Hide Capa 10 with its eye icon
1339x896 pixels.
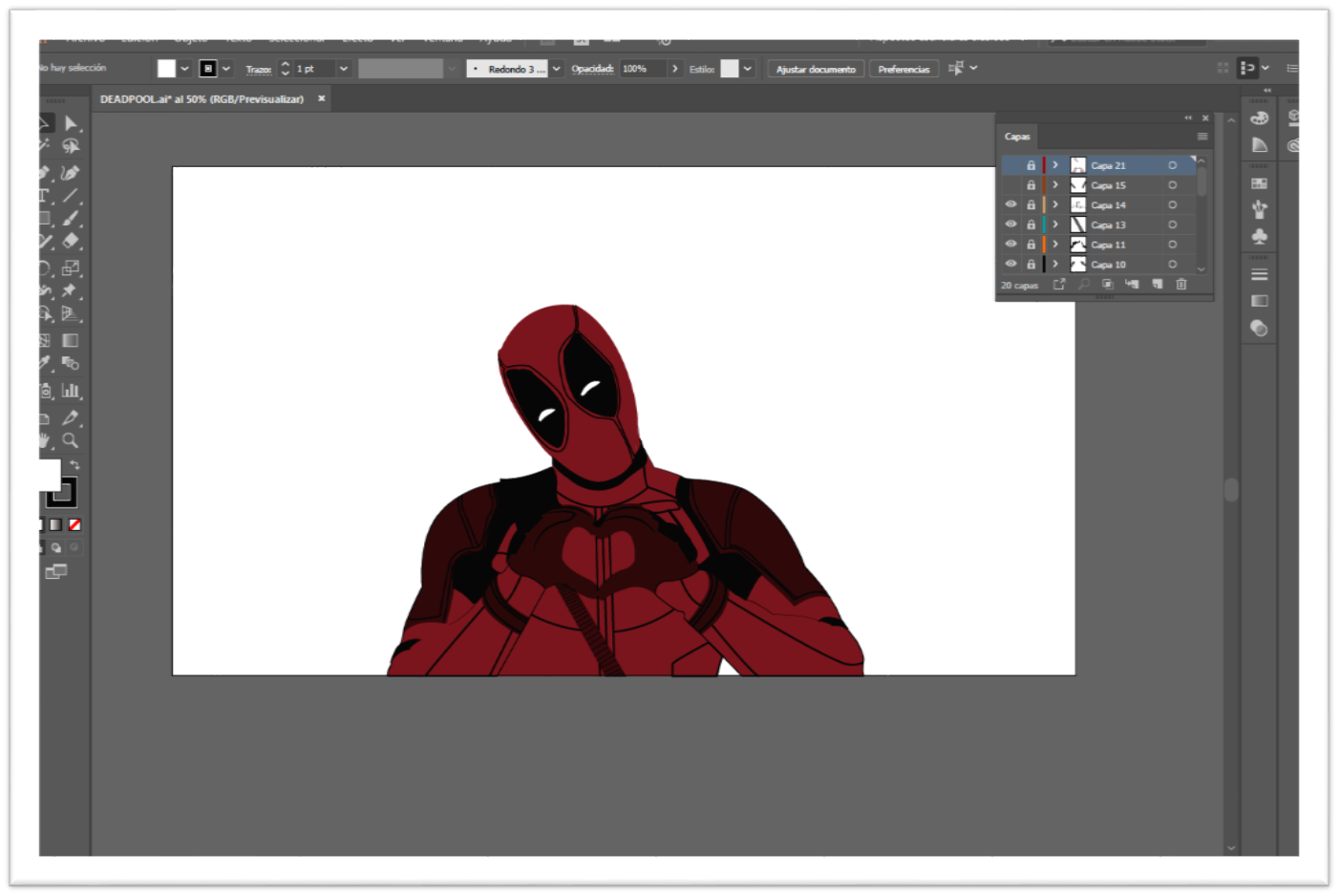pyautogui.click(x=1011, y=264)
